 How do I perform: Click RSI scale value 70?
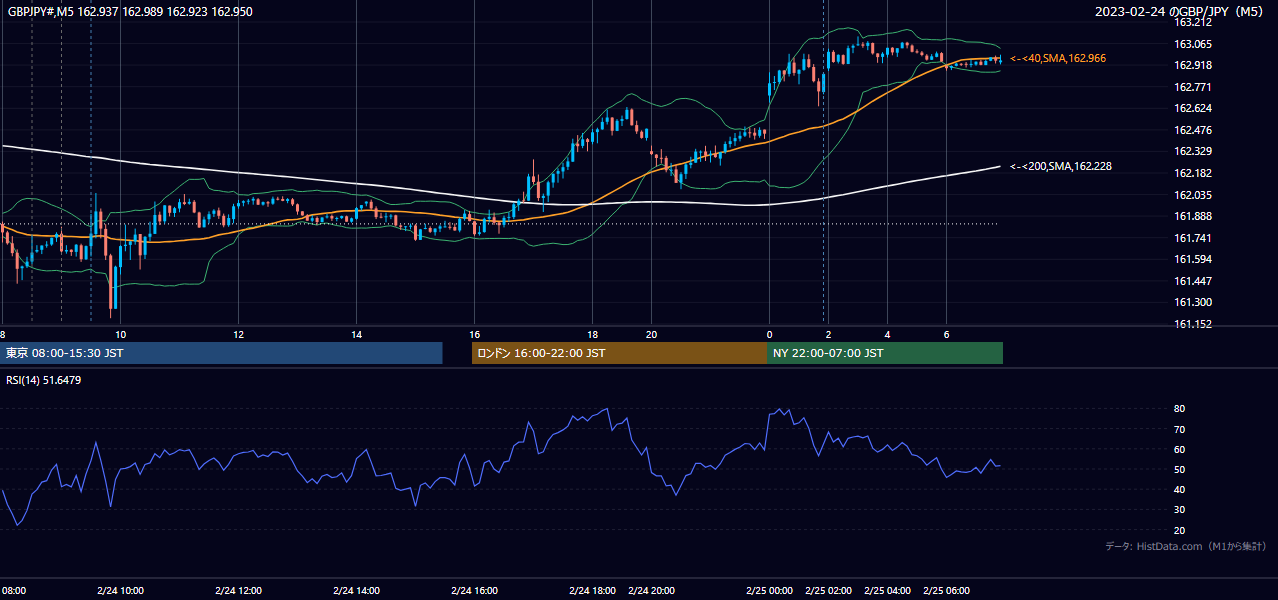pyautogui.click(x=1179, y=430)
